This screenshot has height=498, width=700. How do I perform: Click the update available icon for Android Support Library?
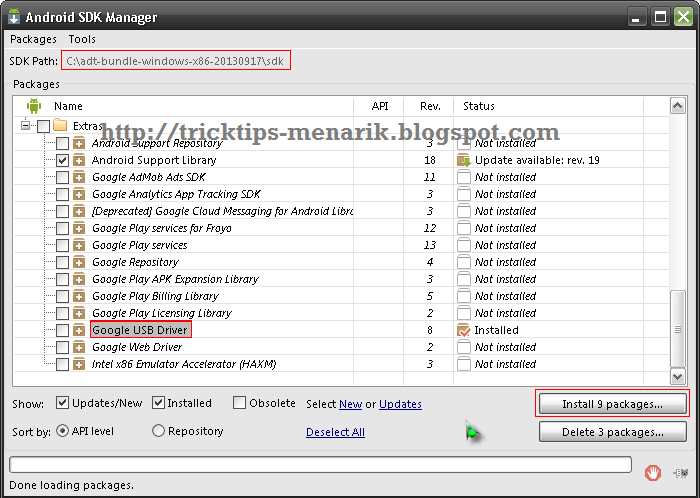click(x=464, y=160)
